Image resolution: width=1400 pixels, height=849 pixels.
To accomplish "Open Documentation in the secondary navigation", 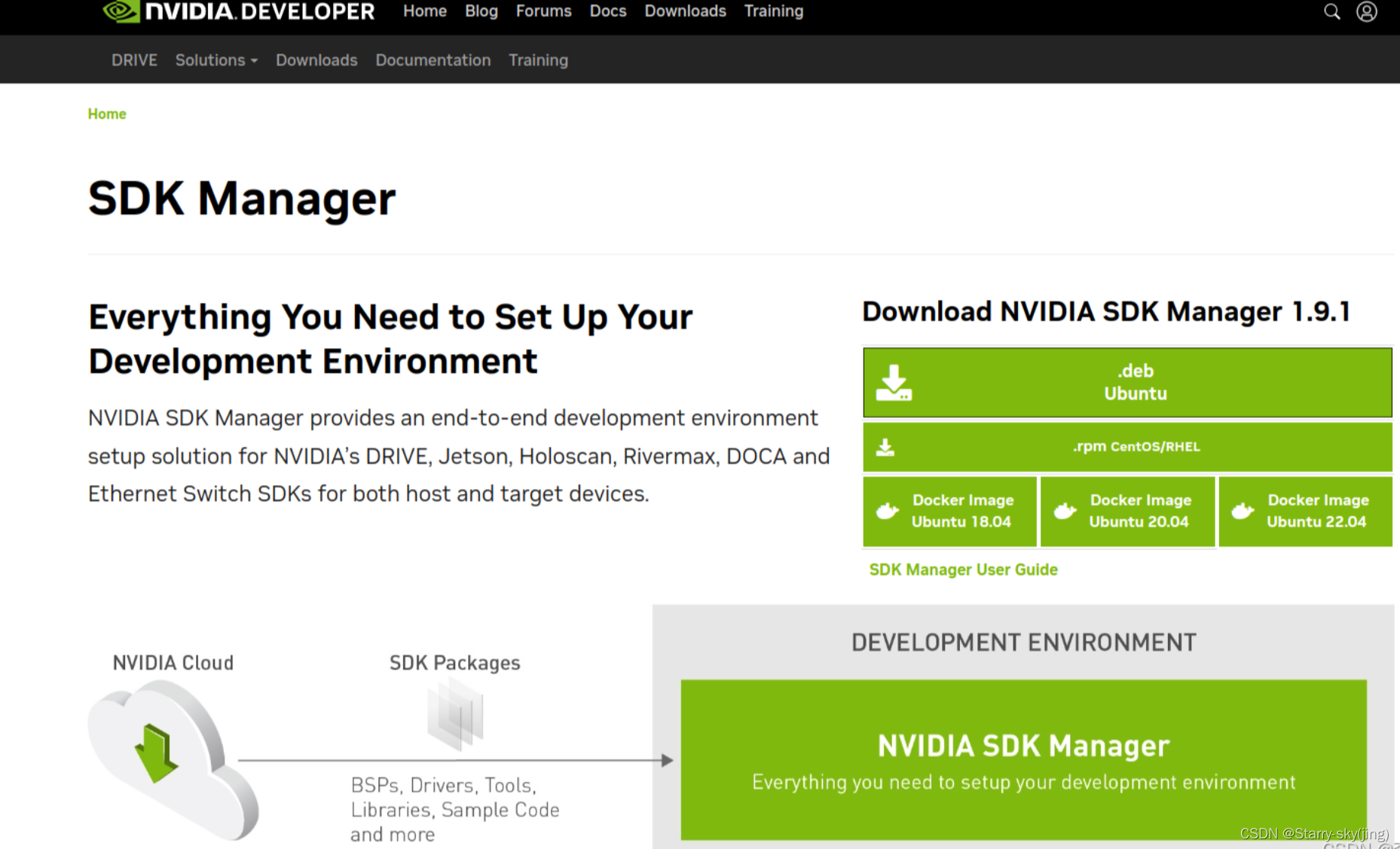I will click(x=433, y=60).
